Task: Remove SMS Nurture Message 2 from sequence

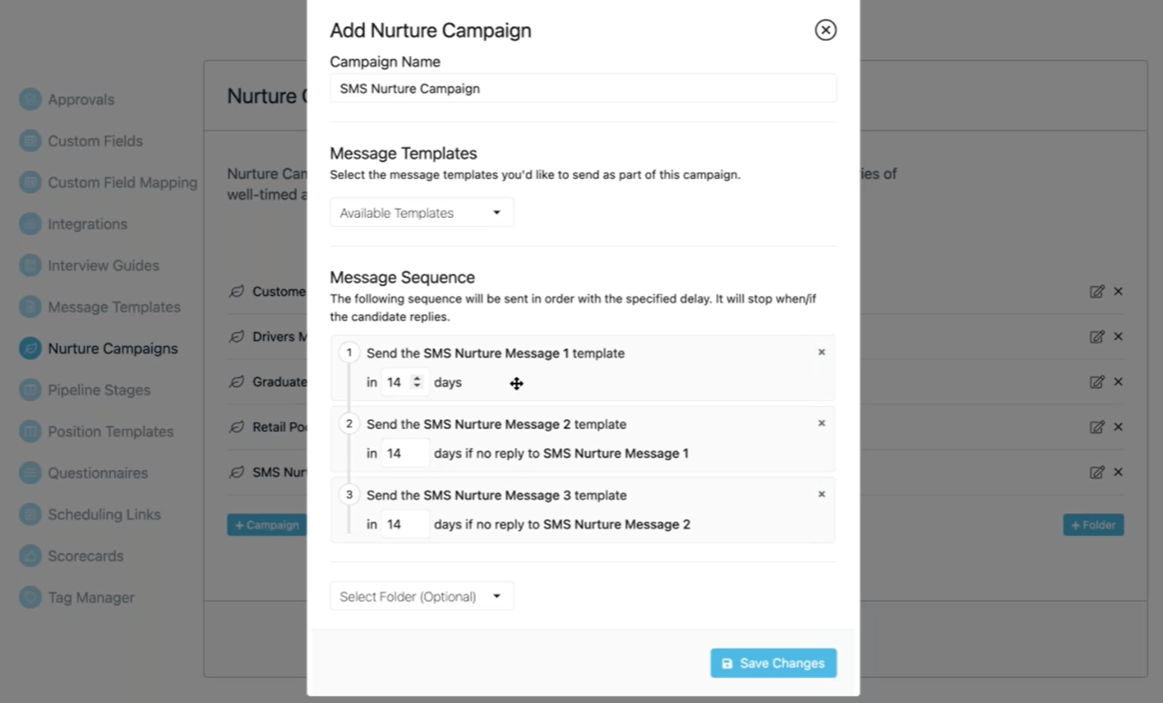Action: pos(822,423)
